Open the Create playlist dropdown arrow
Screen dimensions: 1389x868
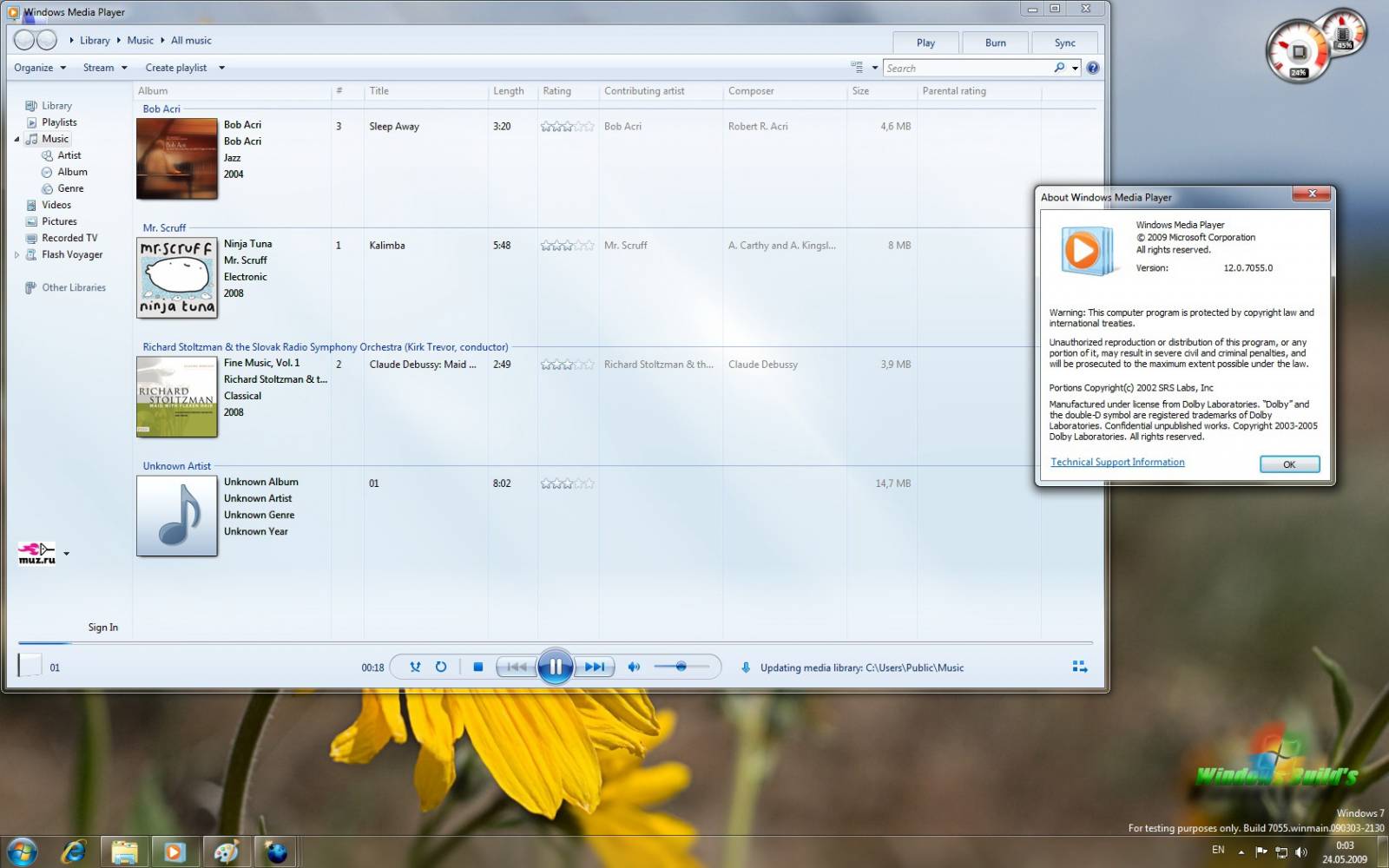pos(221,68)
